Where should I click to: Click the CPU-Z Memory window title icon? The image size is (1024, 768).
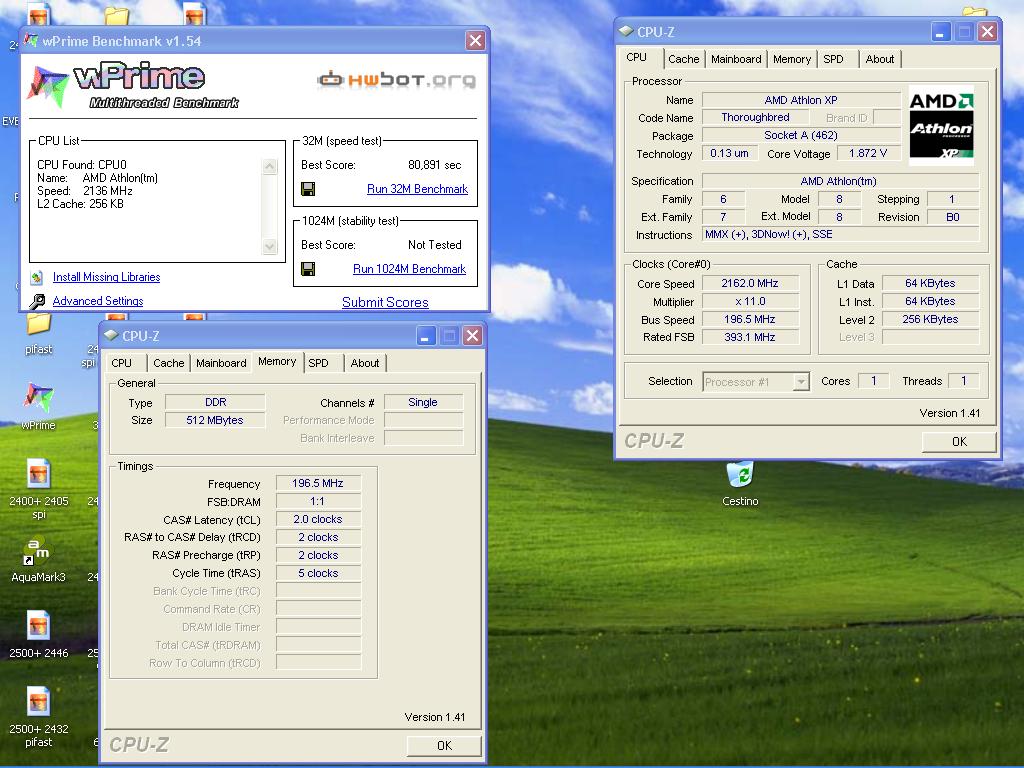click(x=111, y=336)
